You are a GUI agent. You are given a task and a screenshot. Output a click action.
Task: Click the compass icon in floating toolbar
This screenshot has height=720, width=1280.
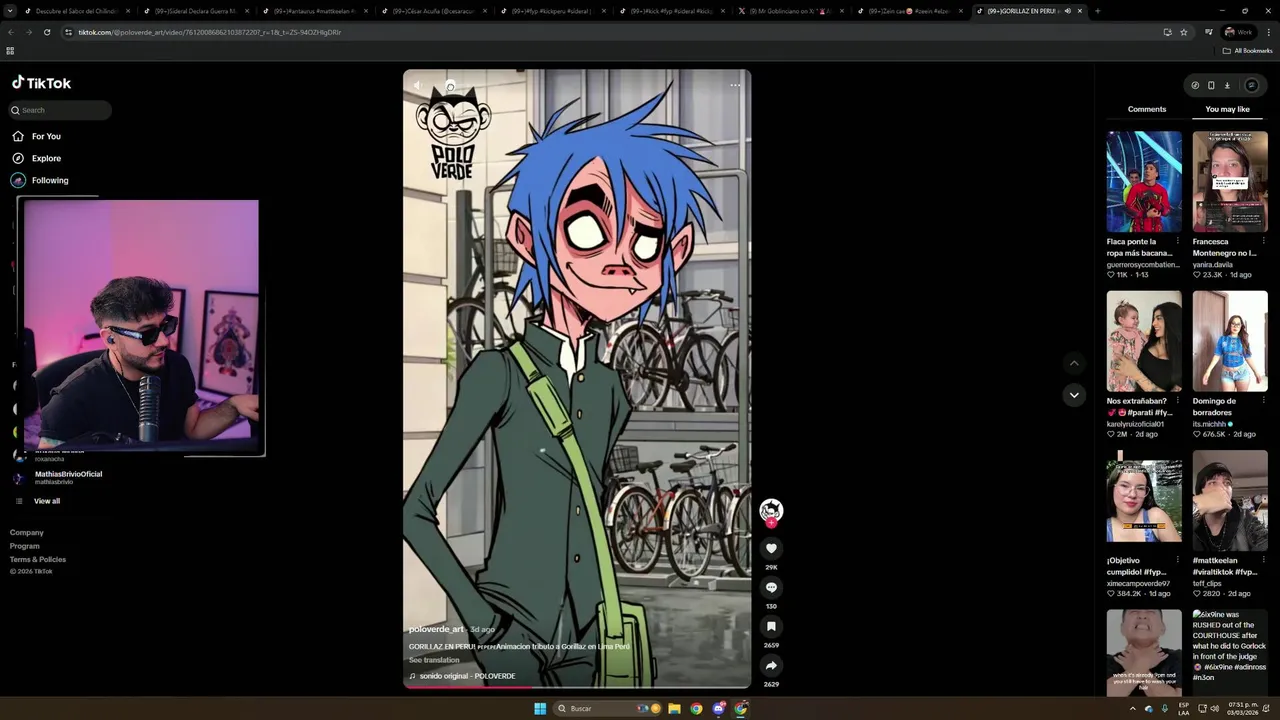pos(1195,85)
